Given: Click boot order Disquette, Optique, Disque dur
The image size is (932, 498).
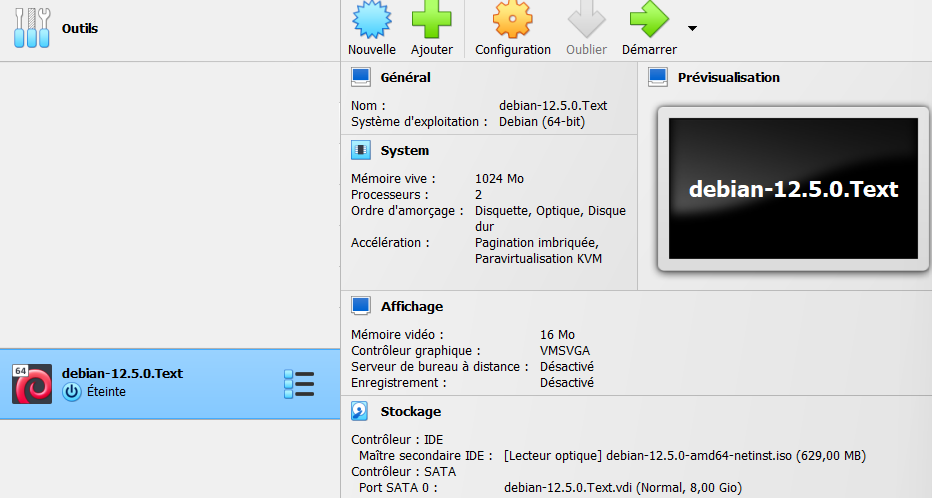Looking at the screenshot, I should pos(550,219).
